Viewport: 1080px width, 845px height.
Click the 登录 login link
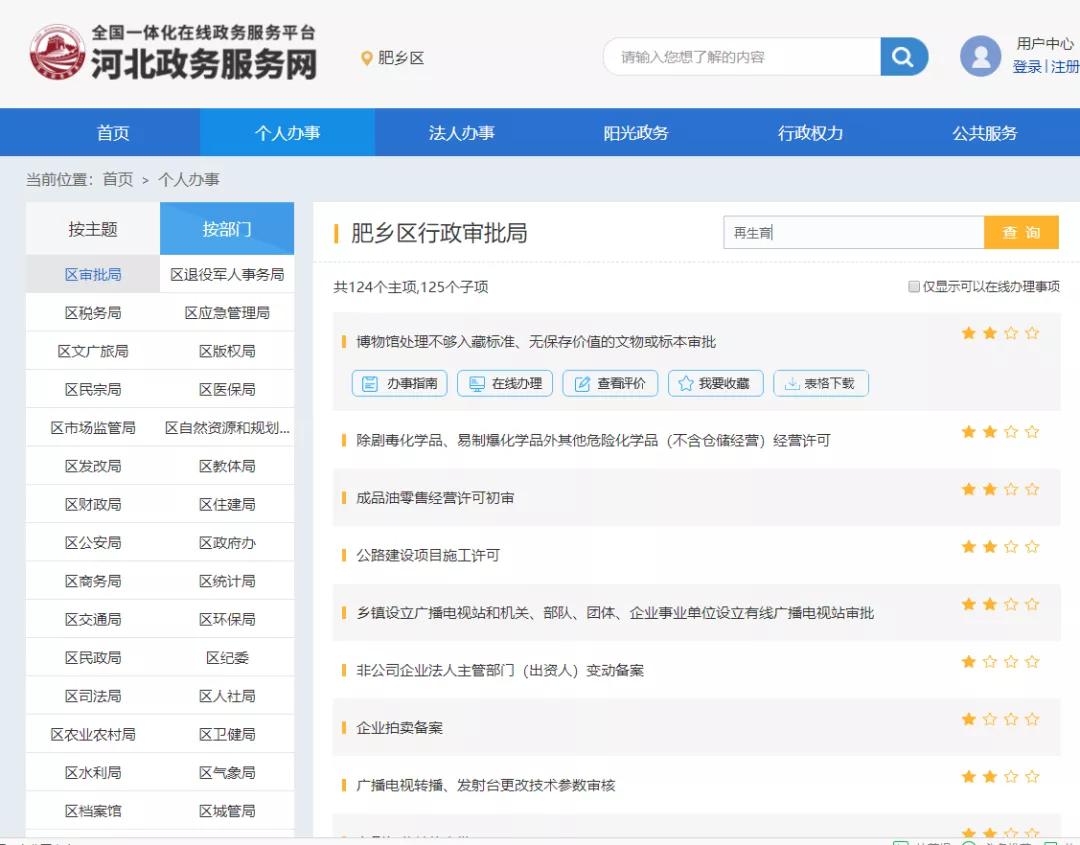click(x=1027, y=67)
